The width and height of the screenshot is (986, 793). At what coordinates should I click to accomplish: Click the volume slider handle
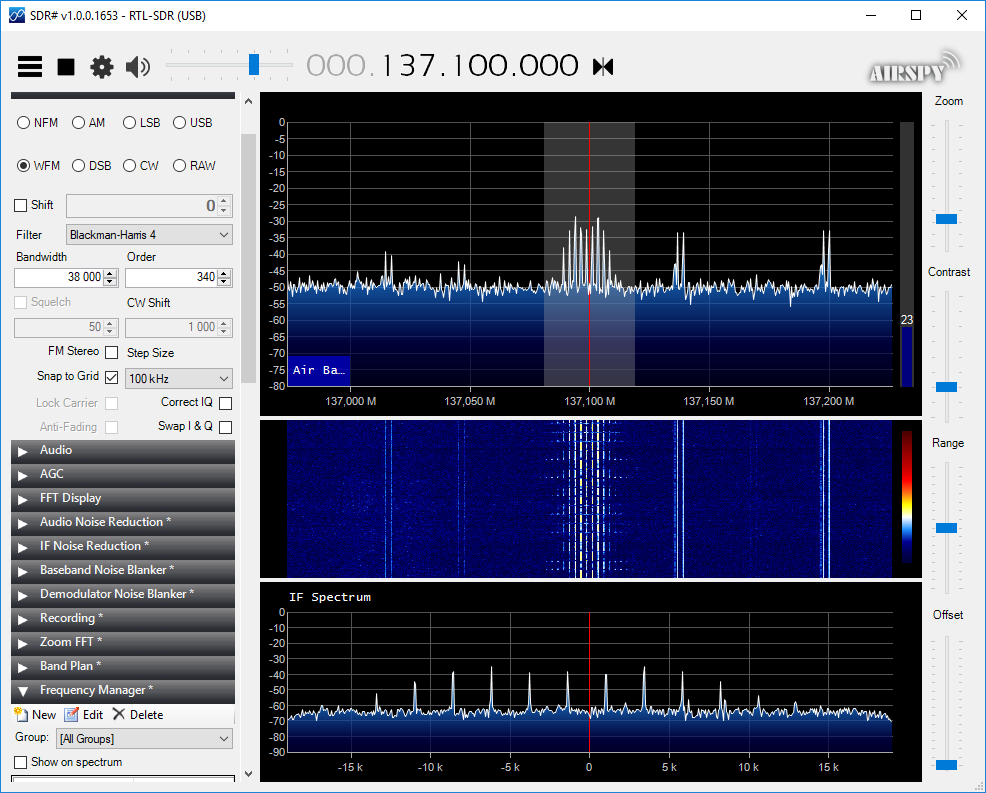(x=254, y=64)
